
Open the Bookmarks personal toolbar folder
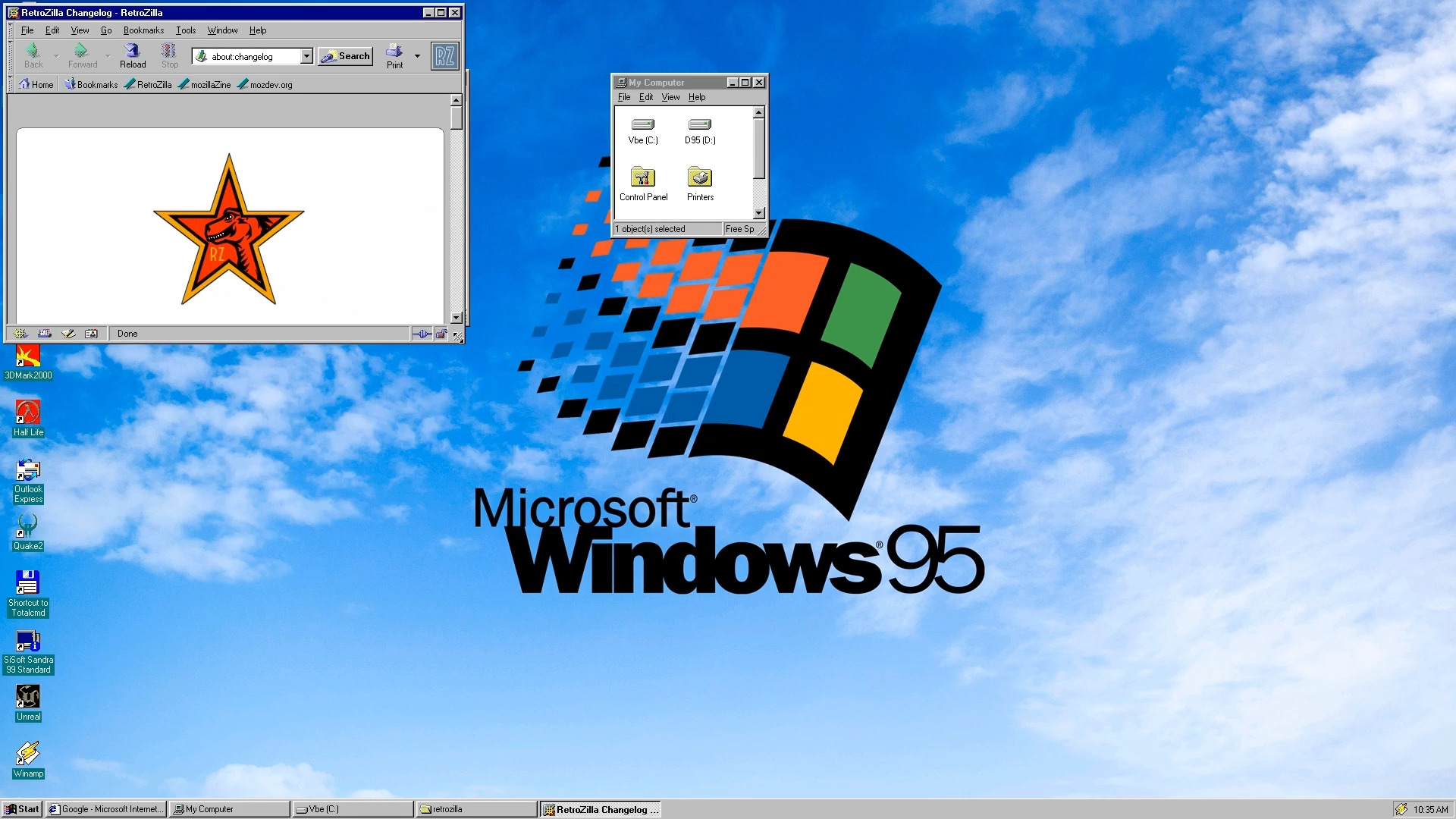(91, 84)
